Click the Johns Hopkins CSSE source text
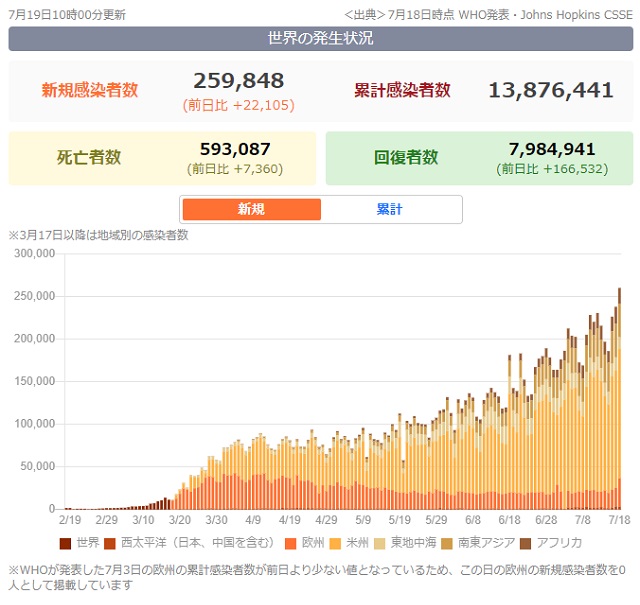 pyautogui.click(x=577, y=15)
